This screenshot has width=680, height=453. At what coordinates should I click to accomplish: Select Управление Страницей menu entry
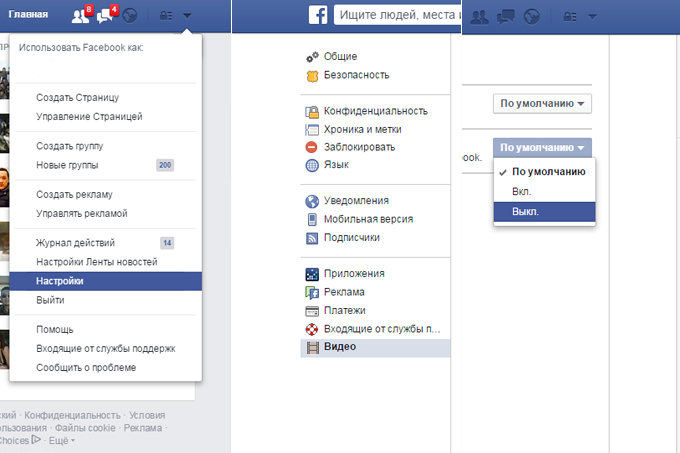[89, 117]
